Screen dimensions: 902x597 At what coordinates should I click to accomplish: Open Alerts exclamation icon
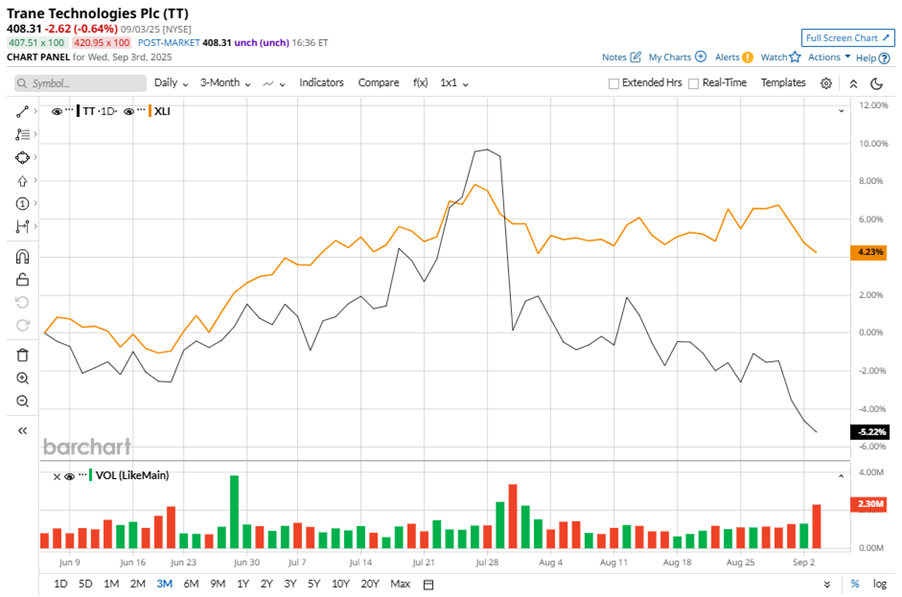pos(747,57)
